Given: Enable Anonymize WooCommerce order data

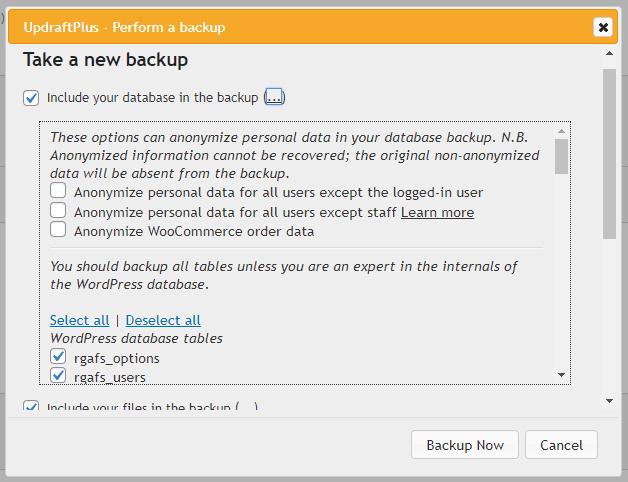Looking at the screenshot, I should tap(59, 231).
